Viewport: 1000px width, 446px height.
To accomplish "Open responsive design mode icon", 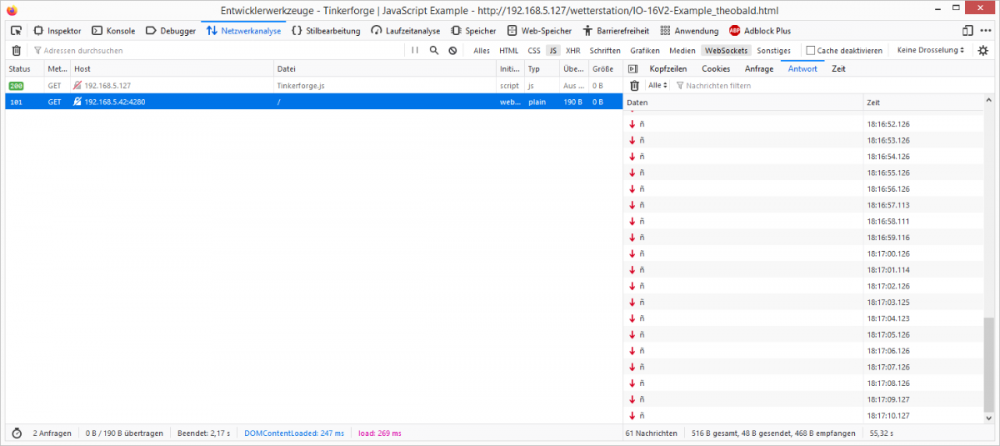I will (967, 31).
